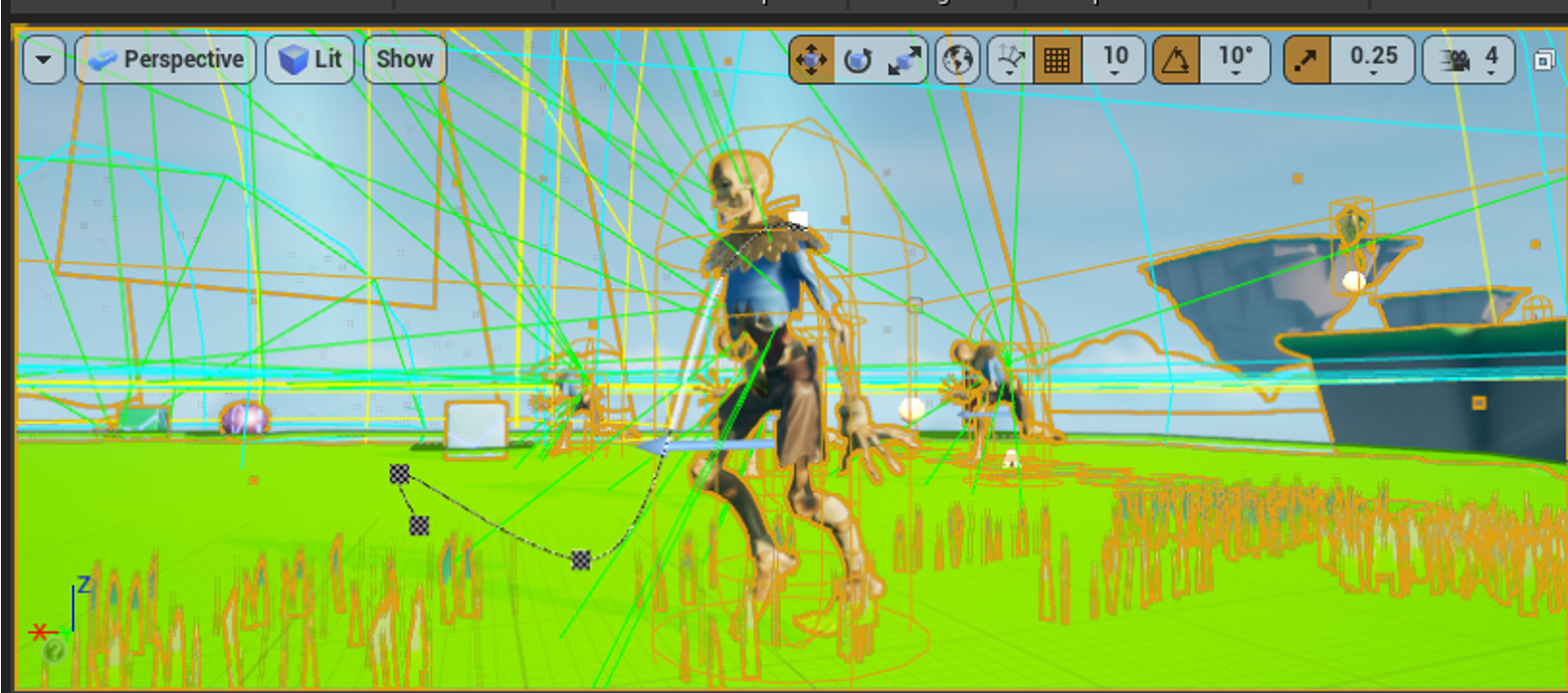Open the viewport options dropdown arrow
The width and height of the screenshot is (1568, 693).
click(44, 59)
